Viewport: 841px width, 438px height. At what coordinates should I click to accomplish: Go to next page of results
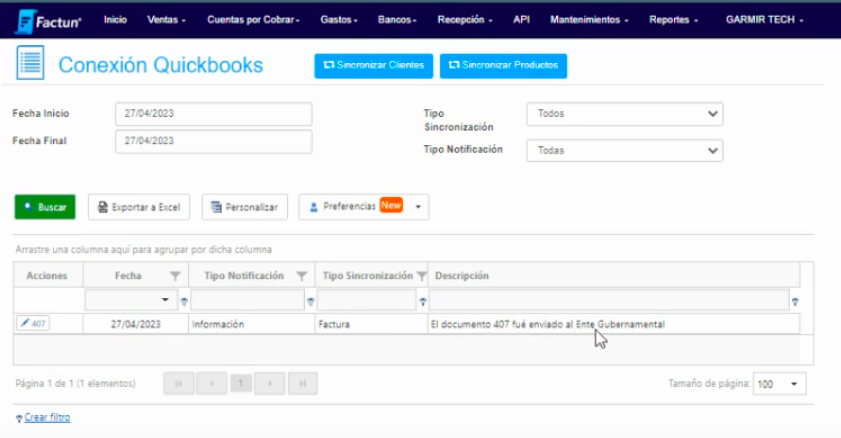point(270,383)
